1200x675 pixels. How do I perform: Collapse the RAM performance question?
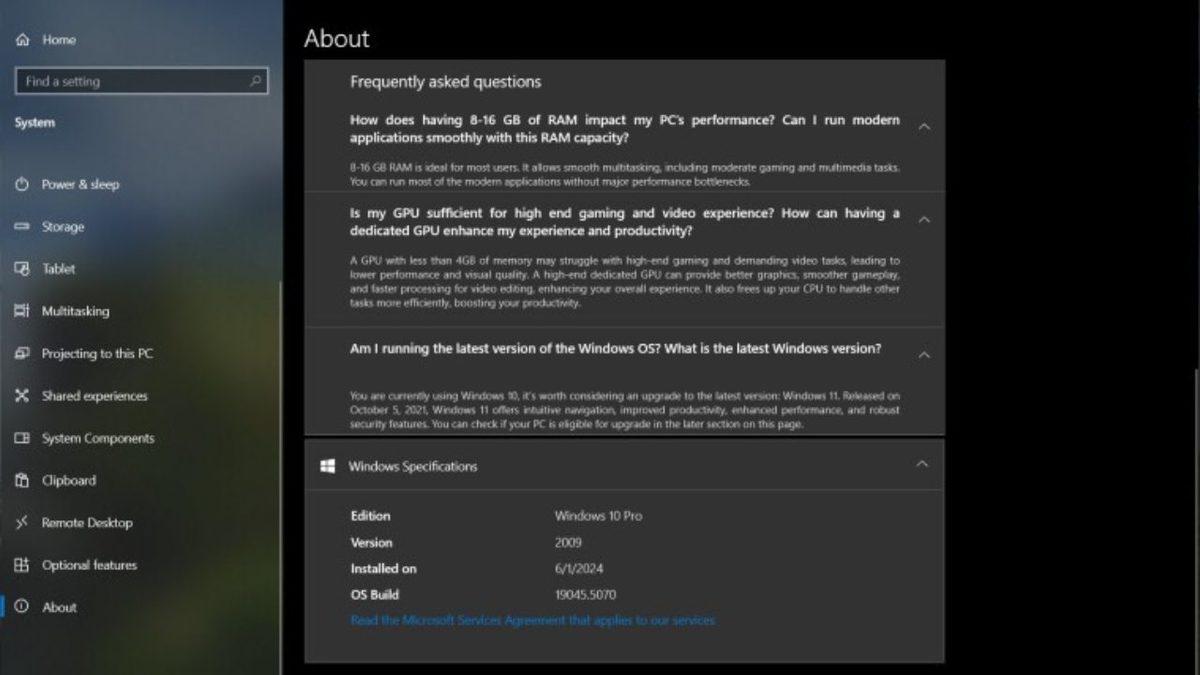(x=925, y=128)
